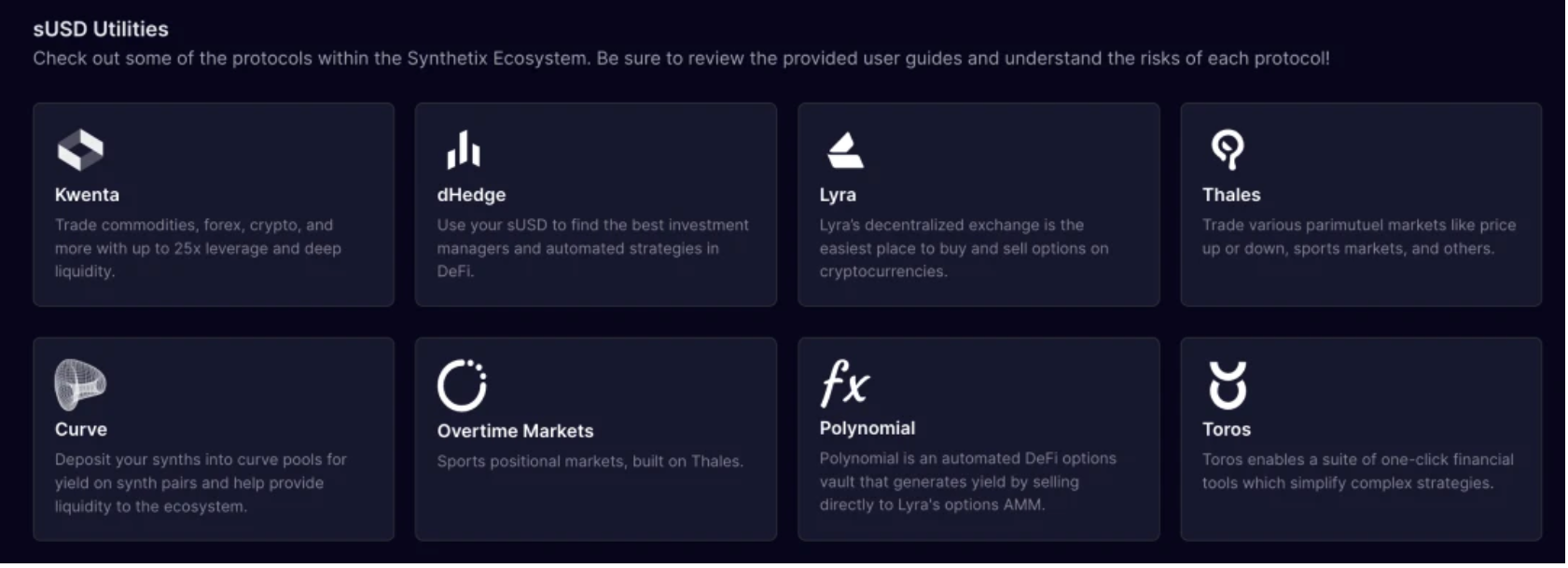The height and width of the screenshot is (568, 1568).
Task: Click the Lyra decentralized exchange description
Action: pos(964,248)
